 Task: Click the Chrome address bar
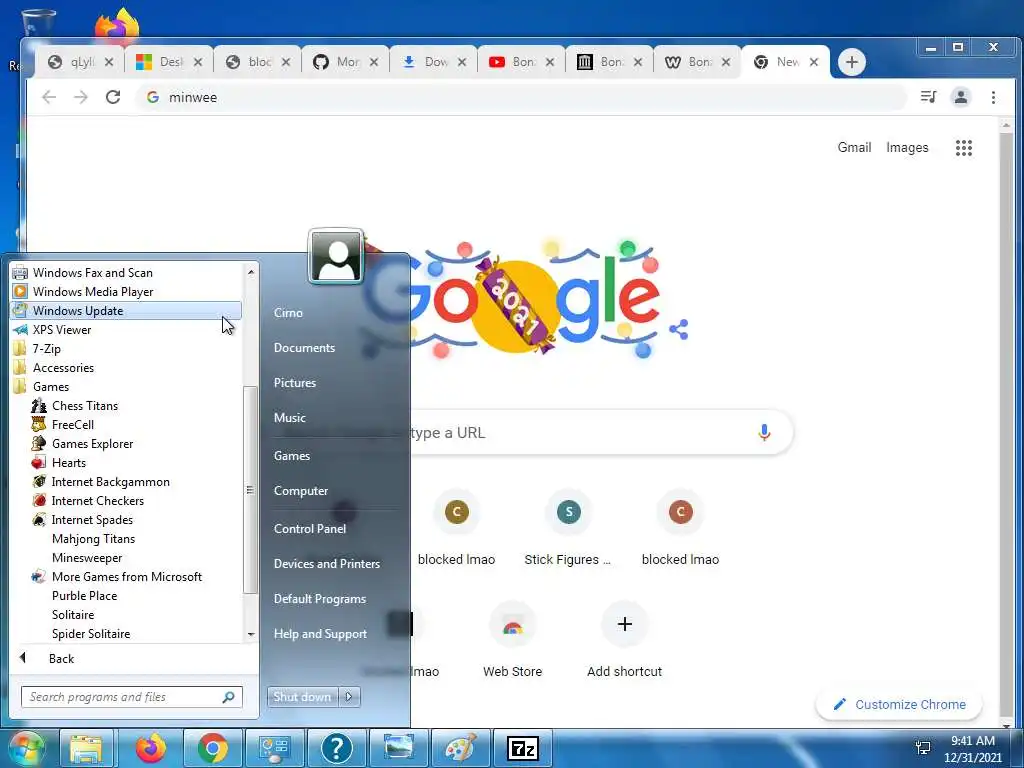point(522,97)
